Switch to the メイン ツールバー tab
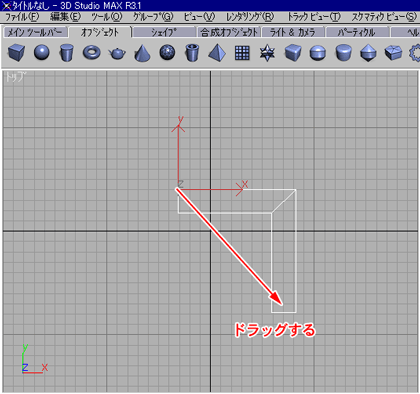 (x=35, y=32)
